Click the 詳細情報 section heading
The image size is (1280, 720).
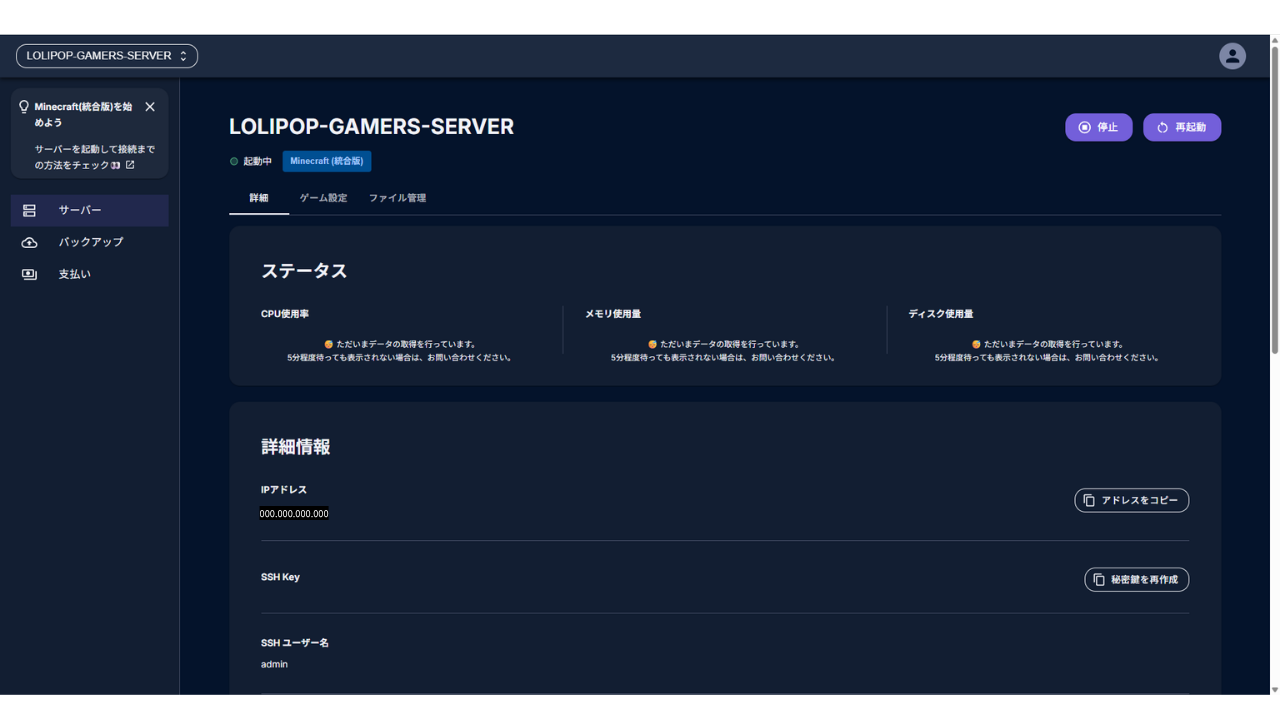click(x=296, y=447)
